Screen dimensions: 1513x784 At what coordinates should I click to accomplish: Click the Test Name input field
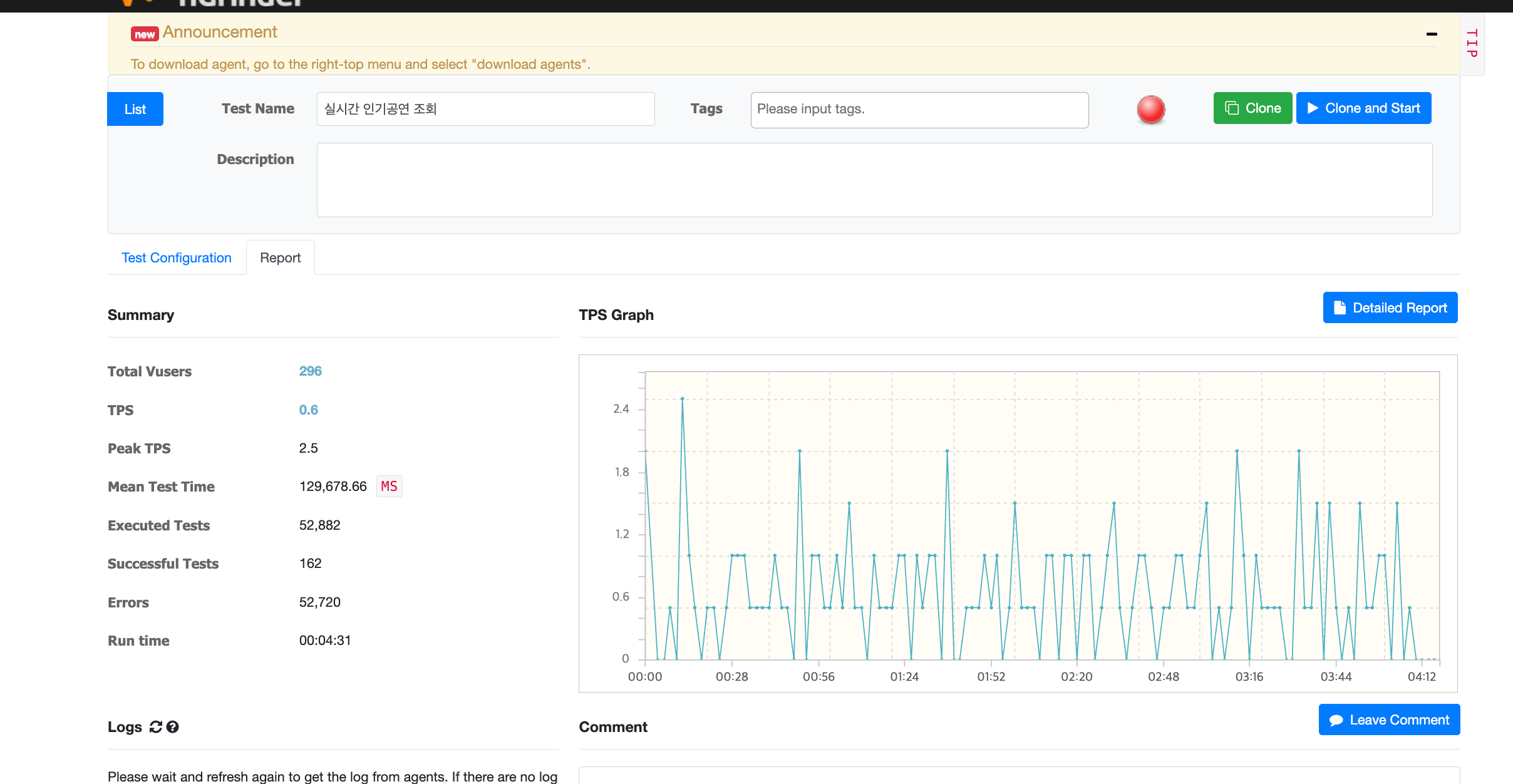(485, 109)
